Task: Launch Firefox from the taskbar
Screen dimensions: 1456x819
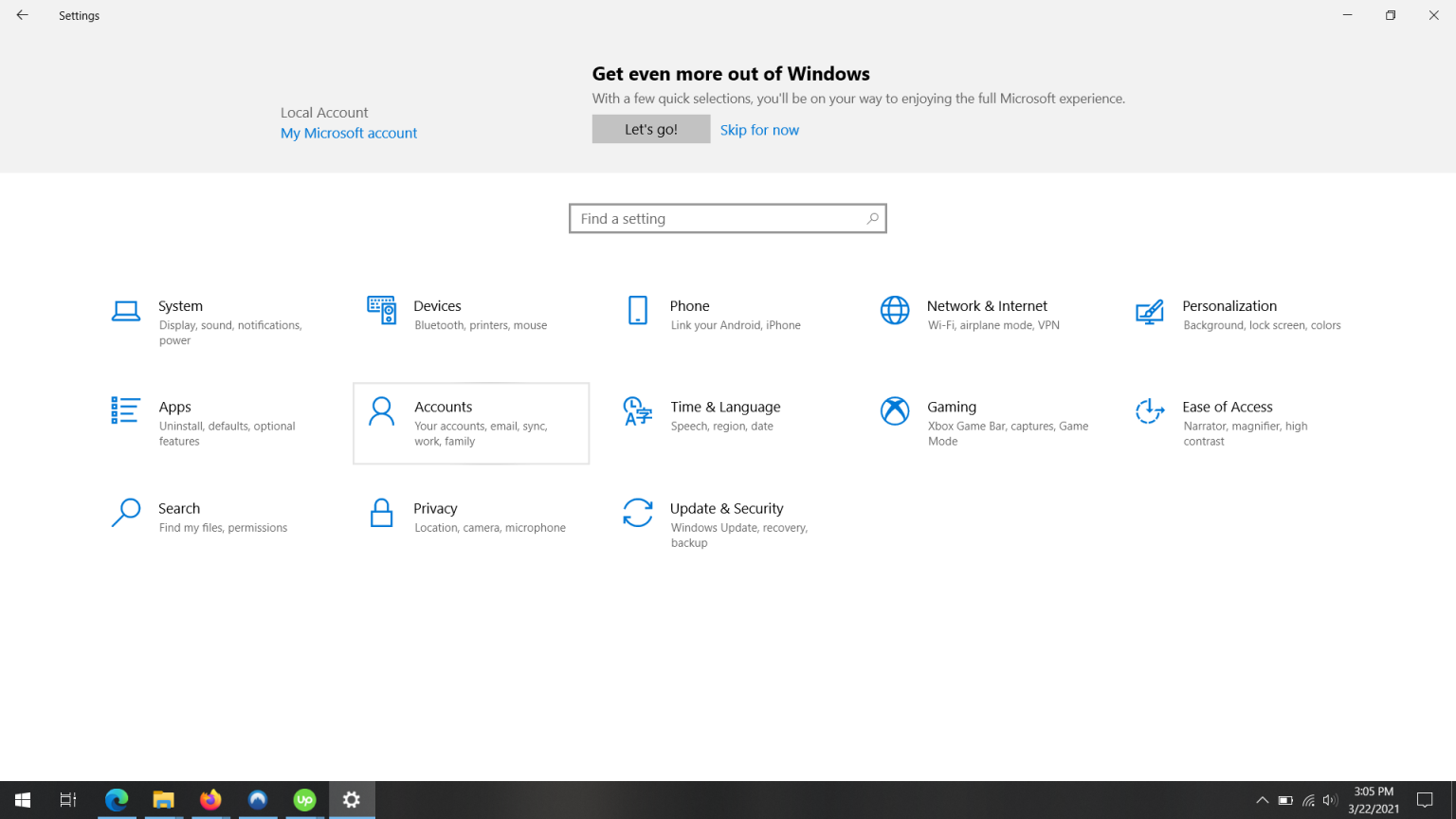Action: (x=210, y=799)
